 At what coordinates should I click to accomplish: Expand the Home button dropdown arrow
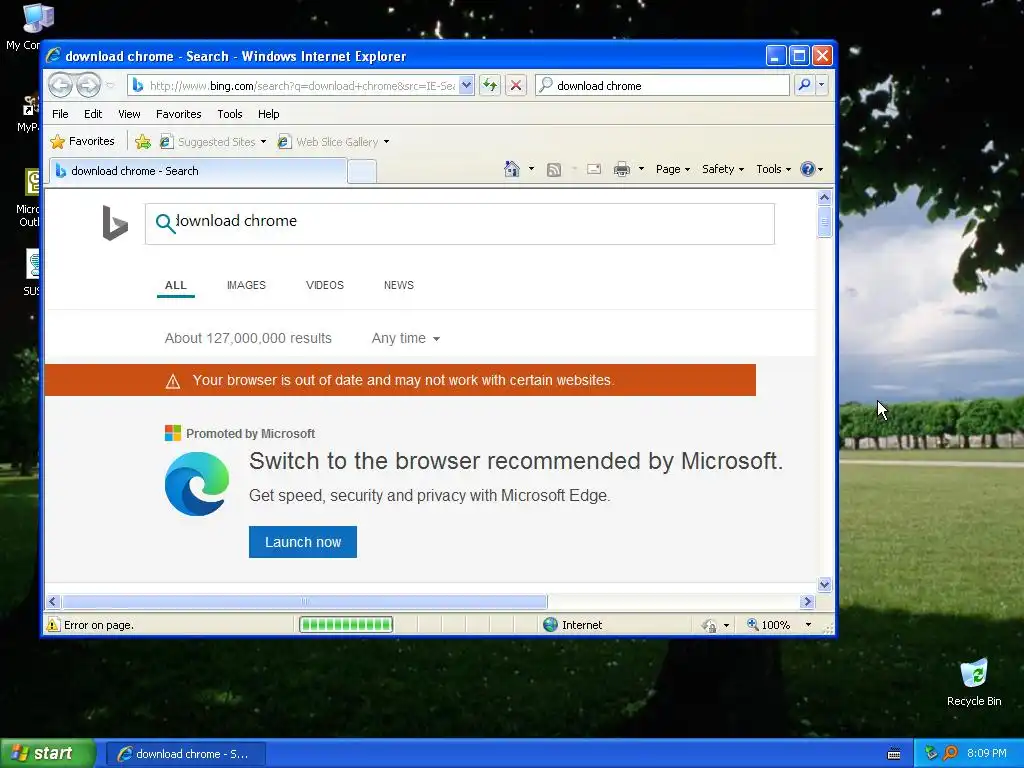(531, 169)
